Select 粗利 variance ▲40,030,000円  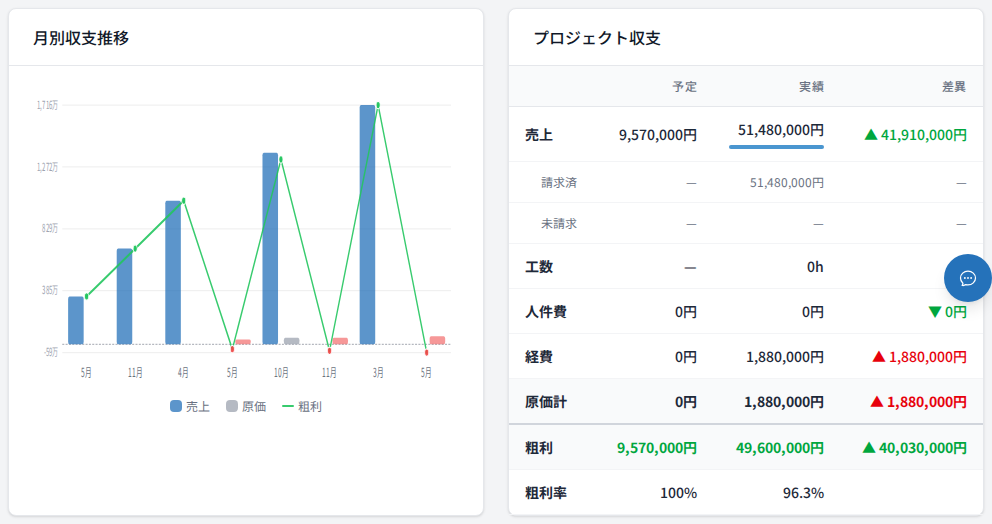915,448
